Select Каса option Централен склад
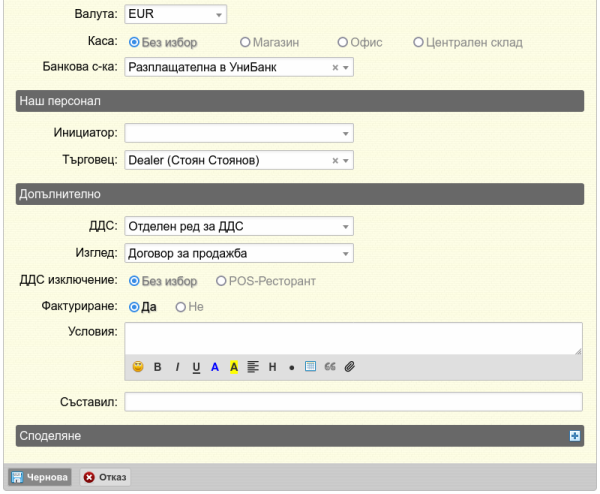This screenshot has width=600, height=494. [x=418, y=42]
